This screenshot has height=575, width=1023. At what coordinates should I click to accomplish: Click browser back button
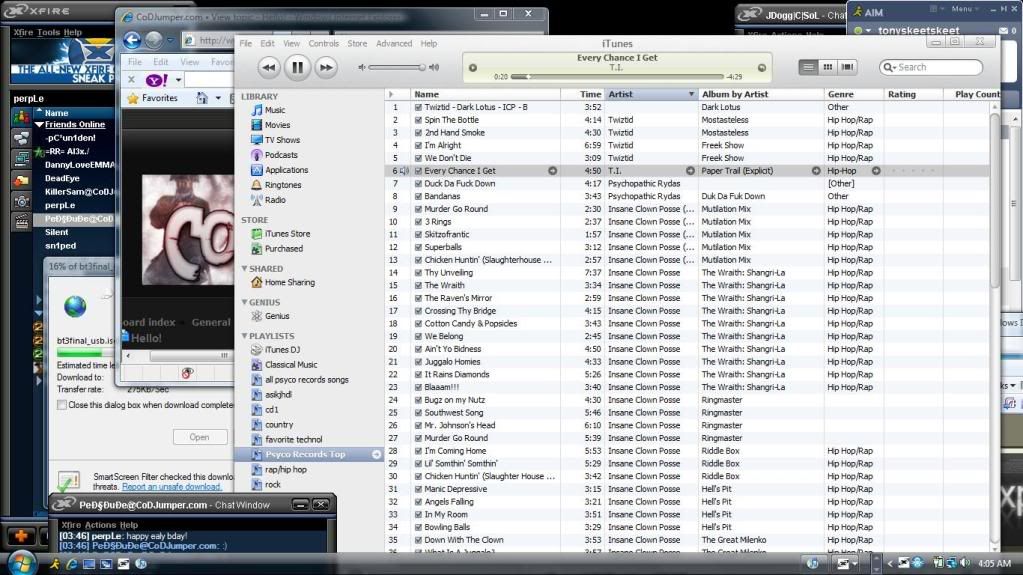coord(132,40)
